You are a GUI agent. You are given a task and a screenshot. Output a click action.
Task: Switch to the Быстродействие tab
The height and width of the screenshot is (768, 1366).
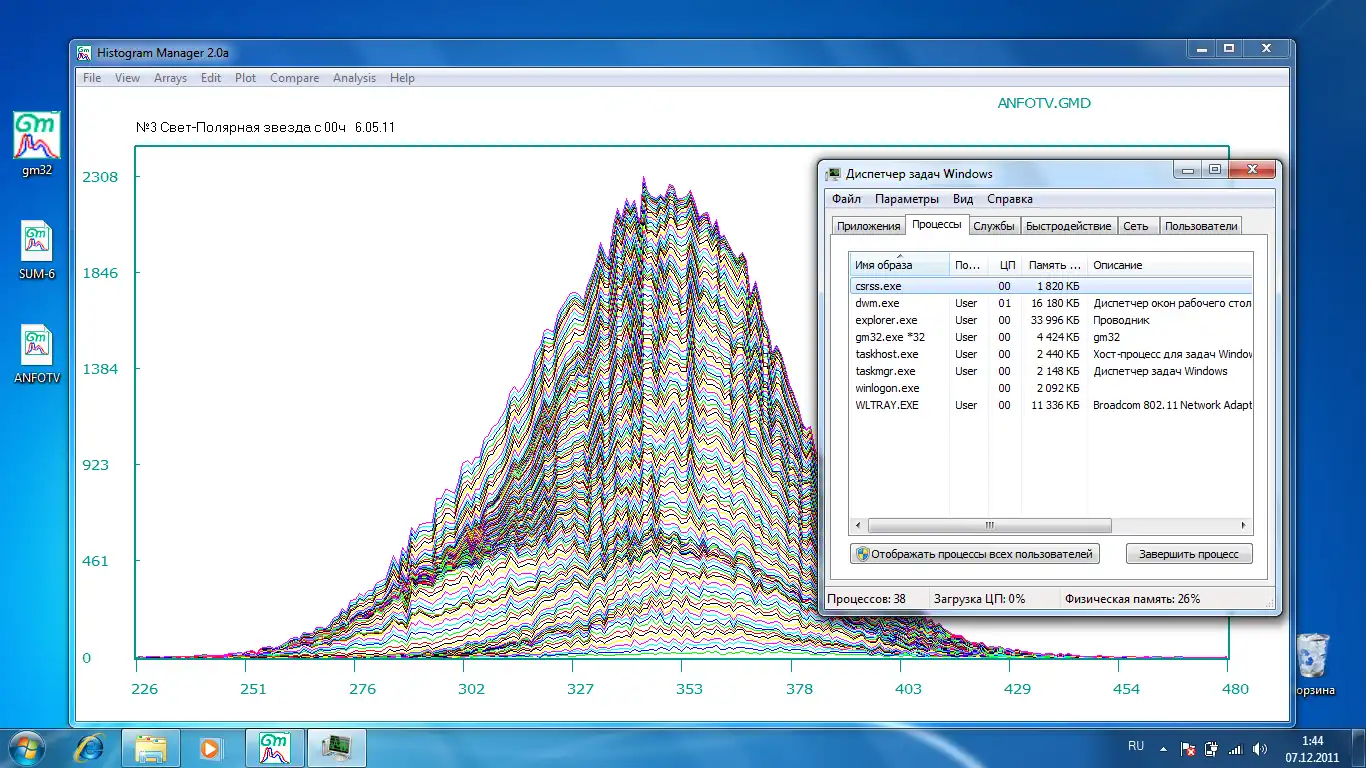[1068, 226]
